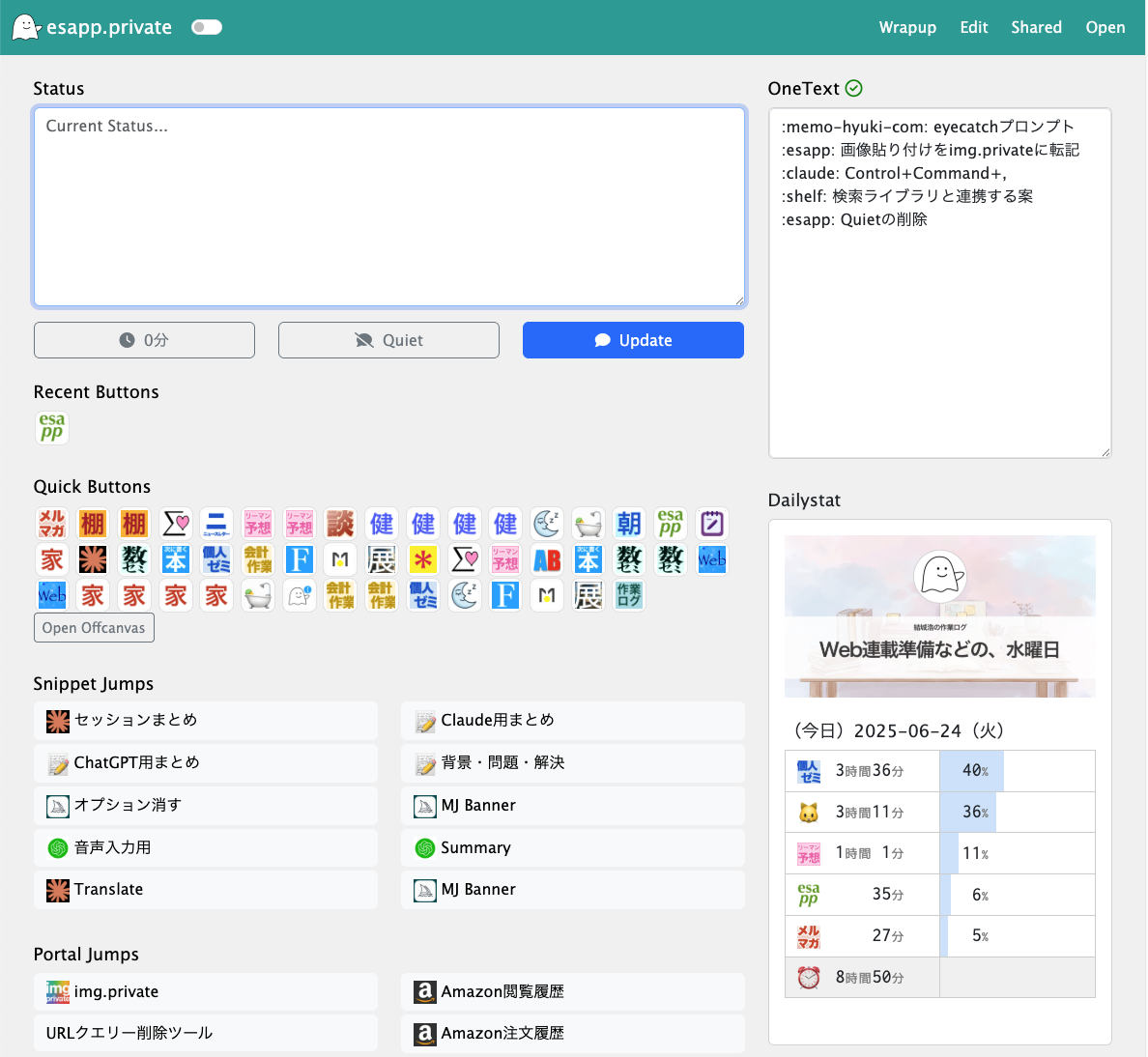Click the ghost with notification quick button
Screen dimensions: 1148x1057
coord(299,596)
